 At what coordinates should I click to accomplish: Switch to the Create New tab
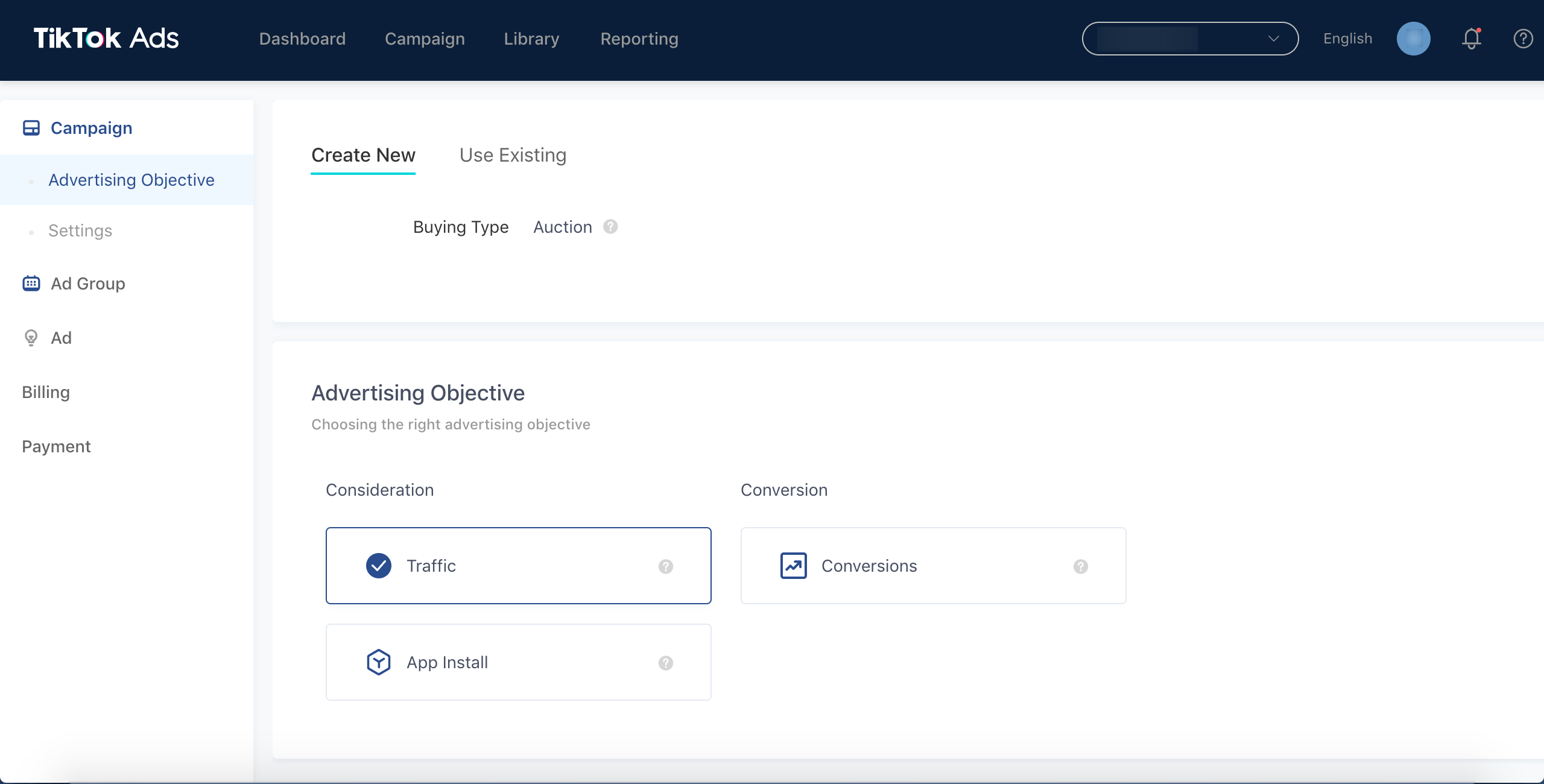click(x=363, y=155)
